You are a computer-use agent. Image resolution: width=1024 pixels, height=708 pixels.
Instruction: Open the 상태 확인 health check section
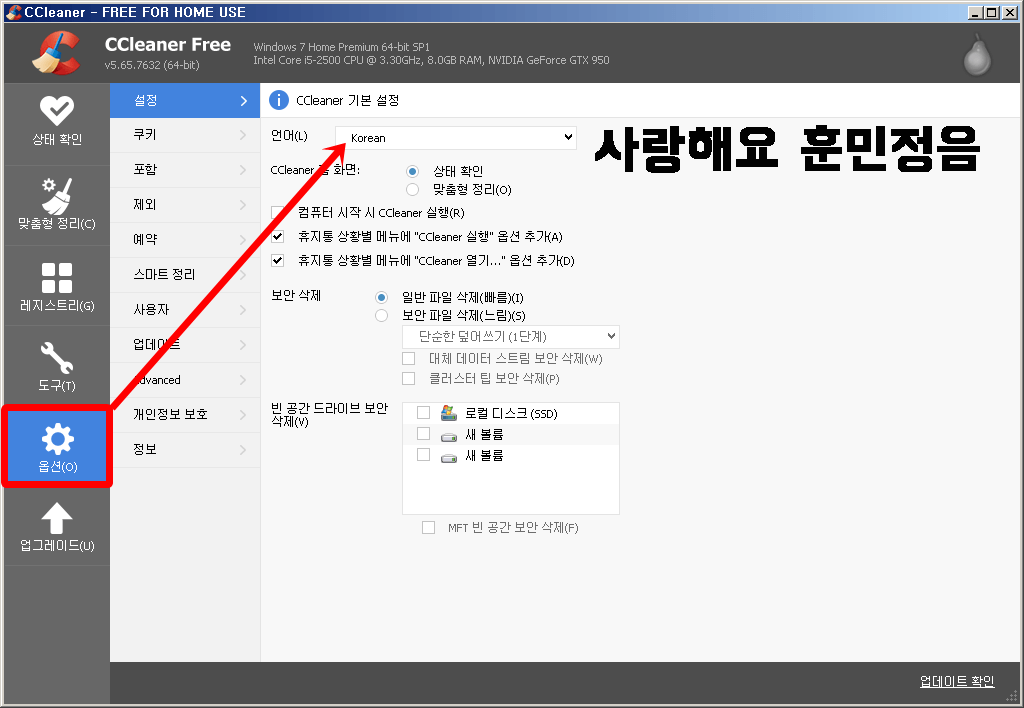tap(57, 123)
